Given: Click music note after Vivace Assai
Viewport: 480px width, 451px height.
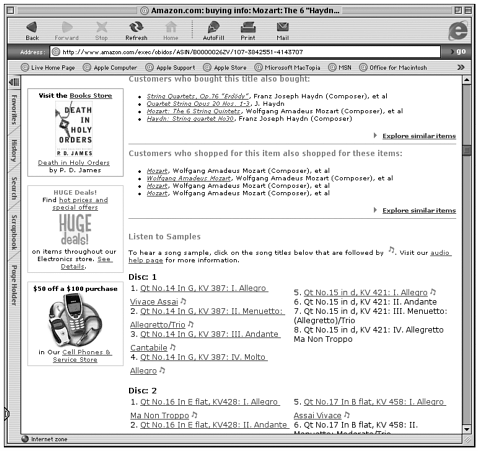Looking at the screenshot, I should point(183,301).
